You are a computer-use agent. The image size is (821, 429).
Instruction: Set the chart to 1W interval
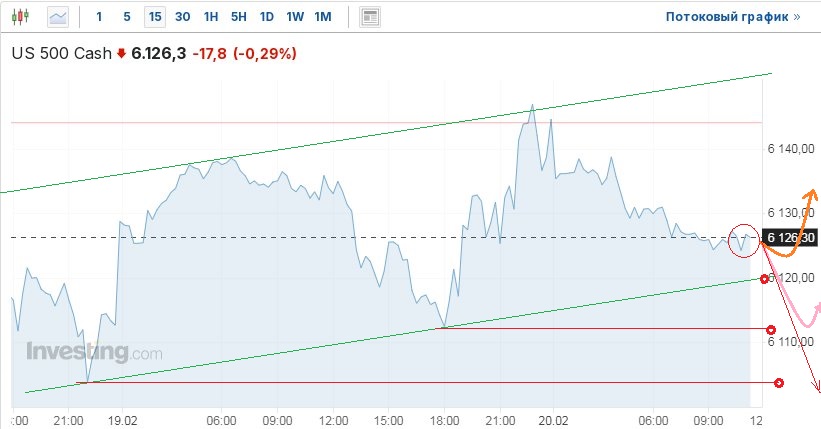tap(294, 16)
